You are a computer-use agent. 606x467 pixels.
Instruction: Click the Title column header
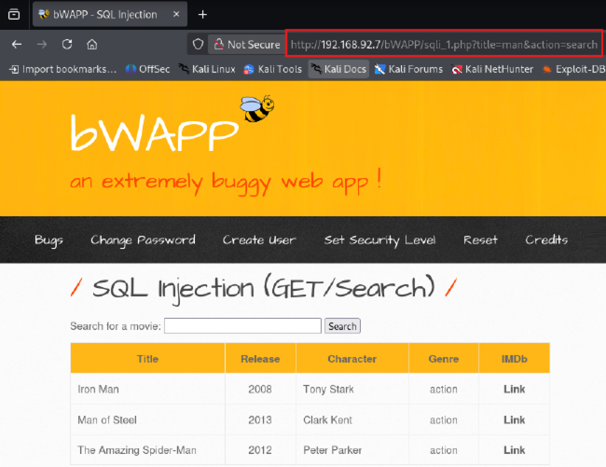pos(148,359)
